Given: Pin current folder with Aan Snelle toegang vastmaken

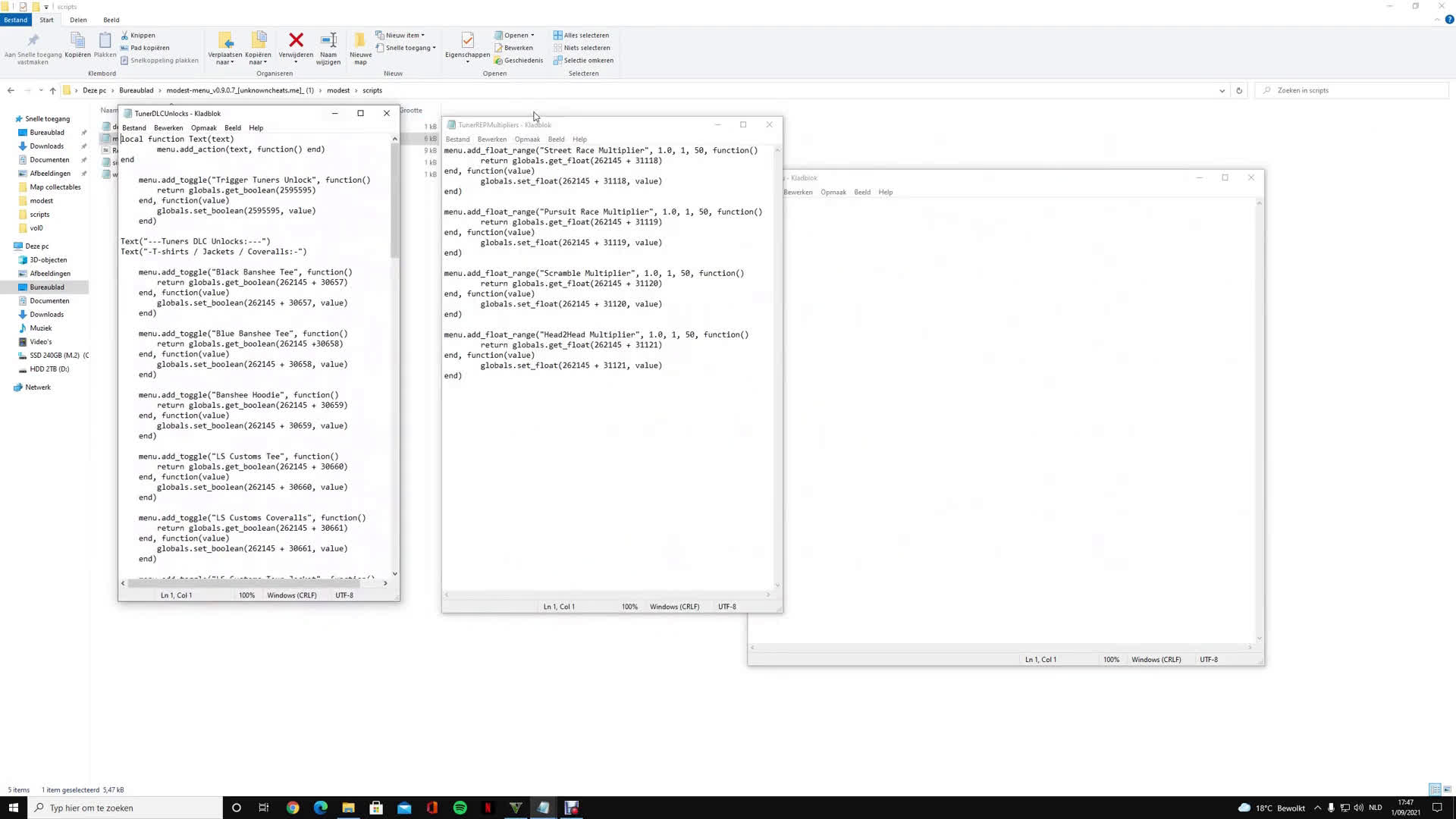Looking at the screenshot, I should 33,47.
